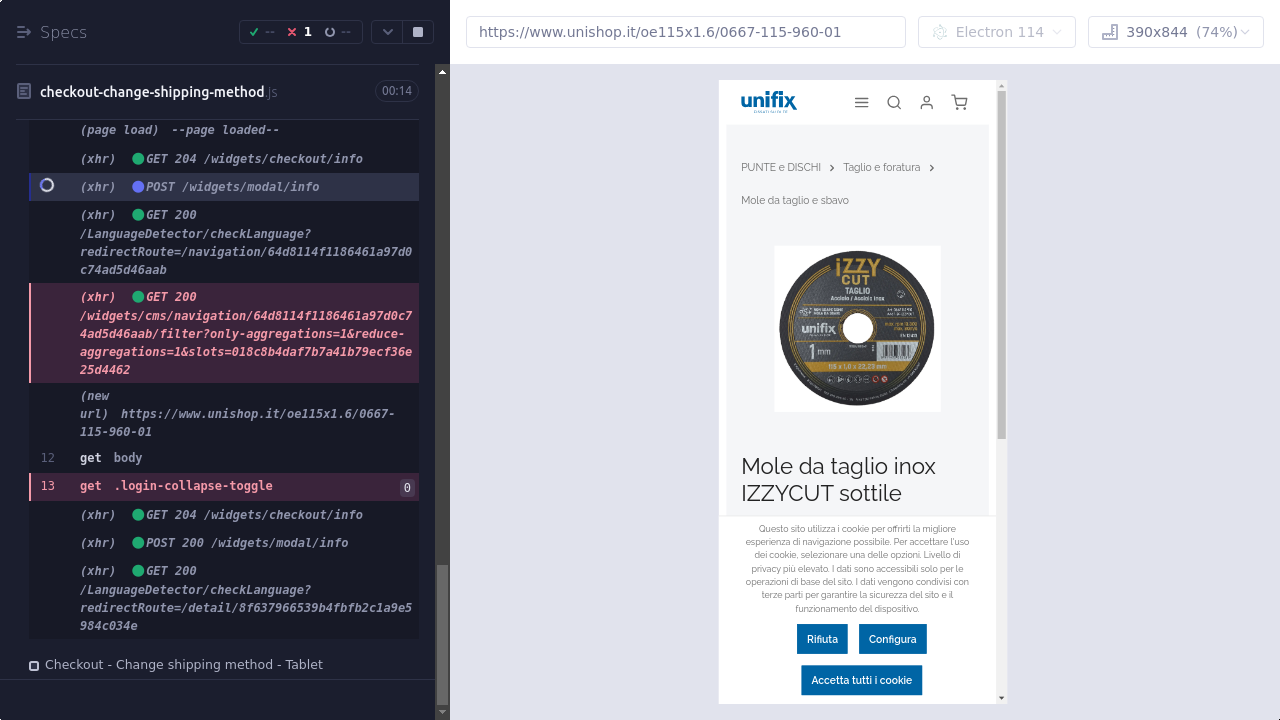The height and width of the screenshot is (720, 1280).
Task: Click Accetta tutti i cookie button
Action: [861, 680]
